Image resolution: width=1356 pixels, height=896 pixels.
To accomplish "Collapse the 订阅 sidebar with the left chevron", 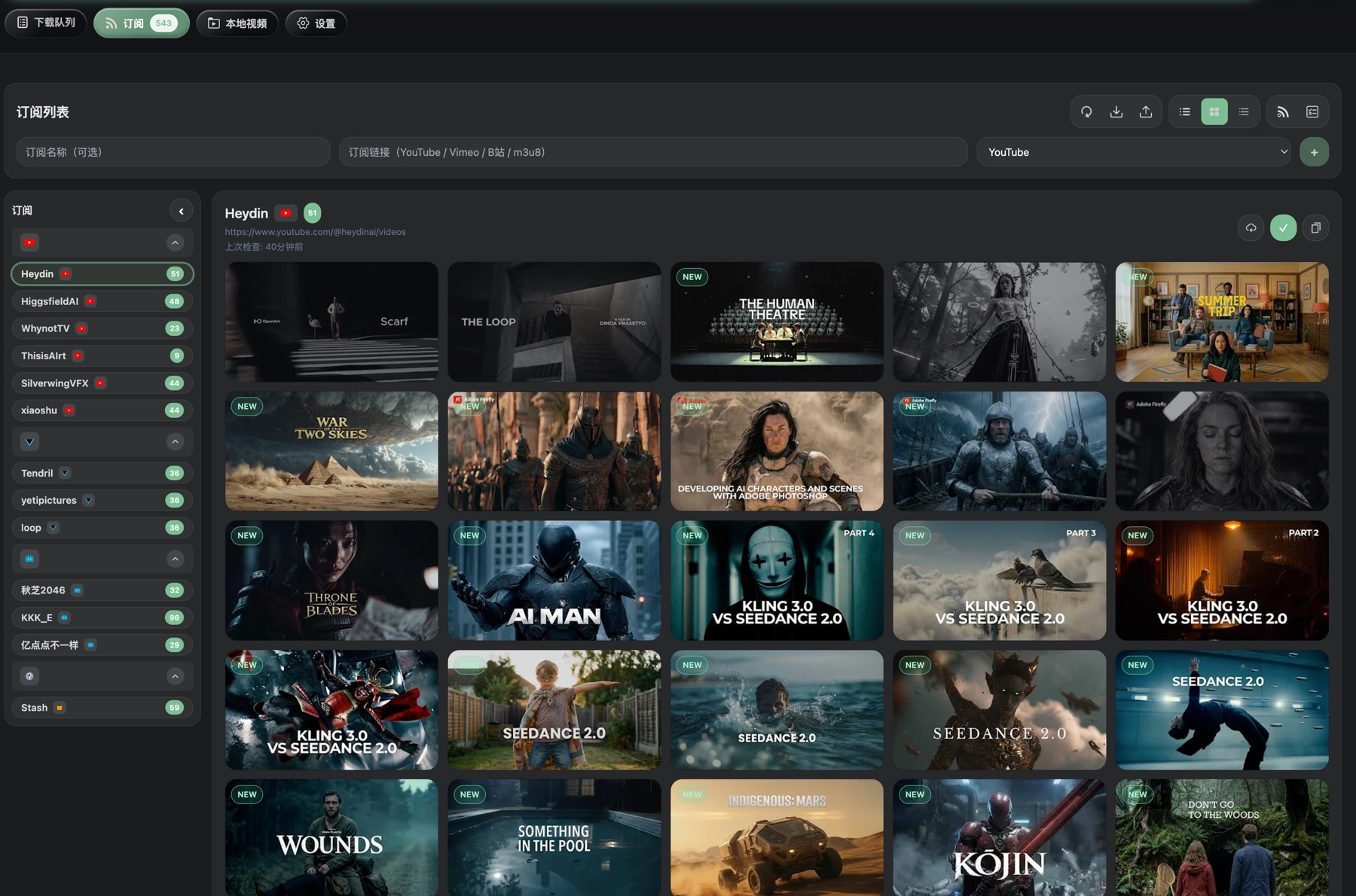I will click(x=181, y=212).
